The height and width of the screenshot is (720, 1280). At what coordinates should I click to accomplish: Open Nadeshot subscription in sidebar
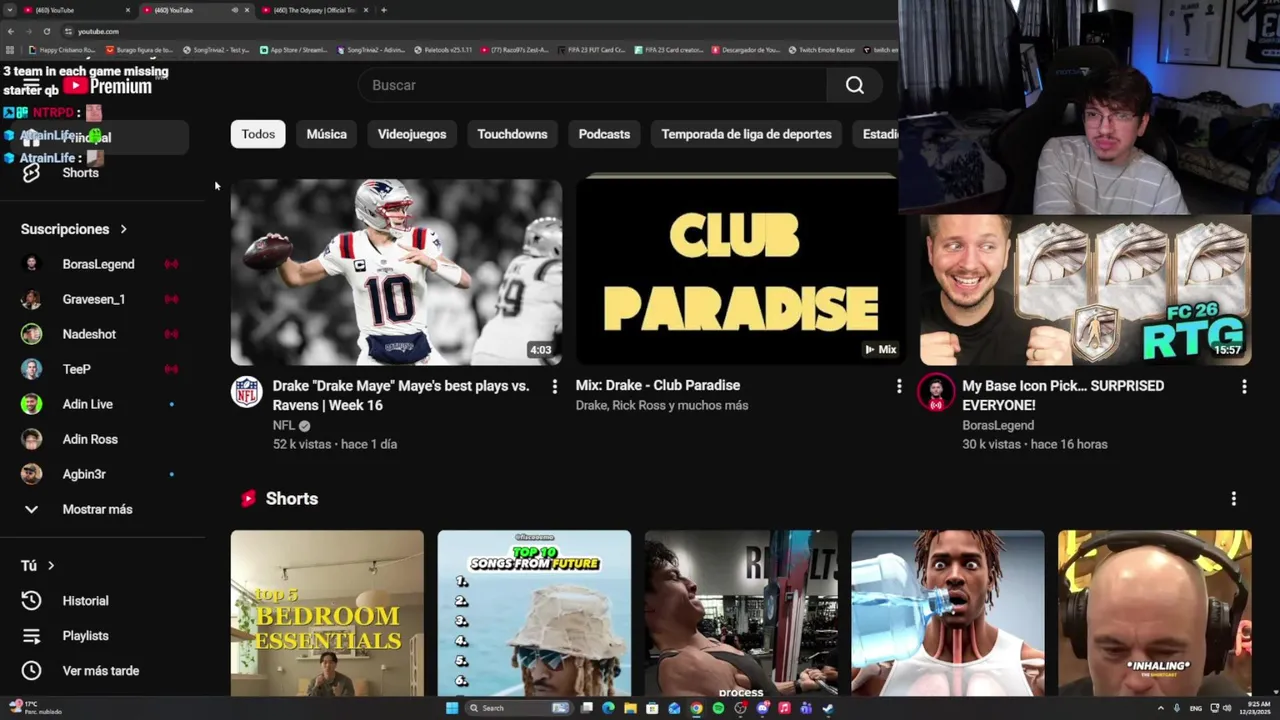point(98,334)
